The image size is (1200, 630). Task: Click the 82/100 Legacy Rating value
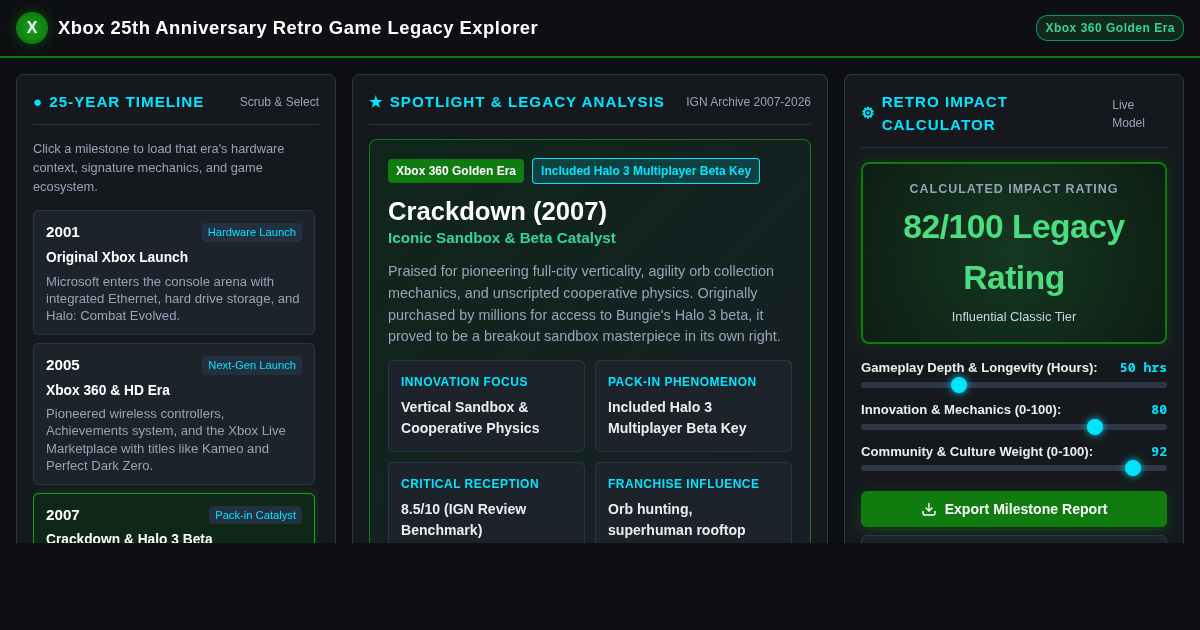[x=1014, y=252]
